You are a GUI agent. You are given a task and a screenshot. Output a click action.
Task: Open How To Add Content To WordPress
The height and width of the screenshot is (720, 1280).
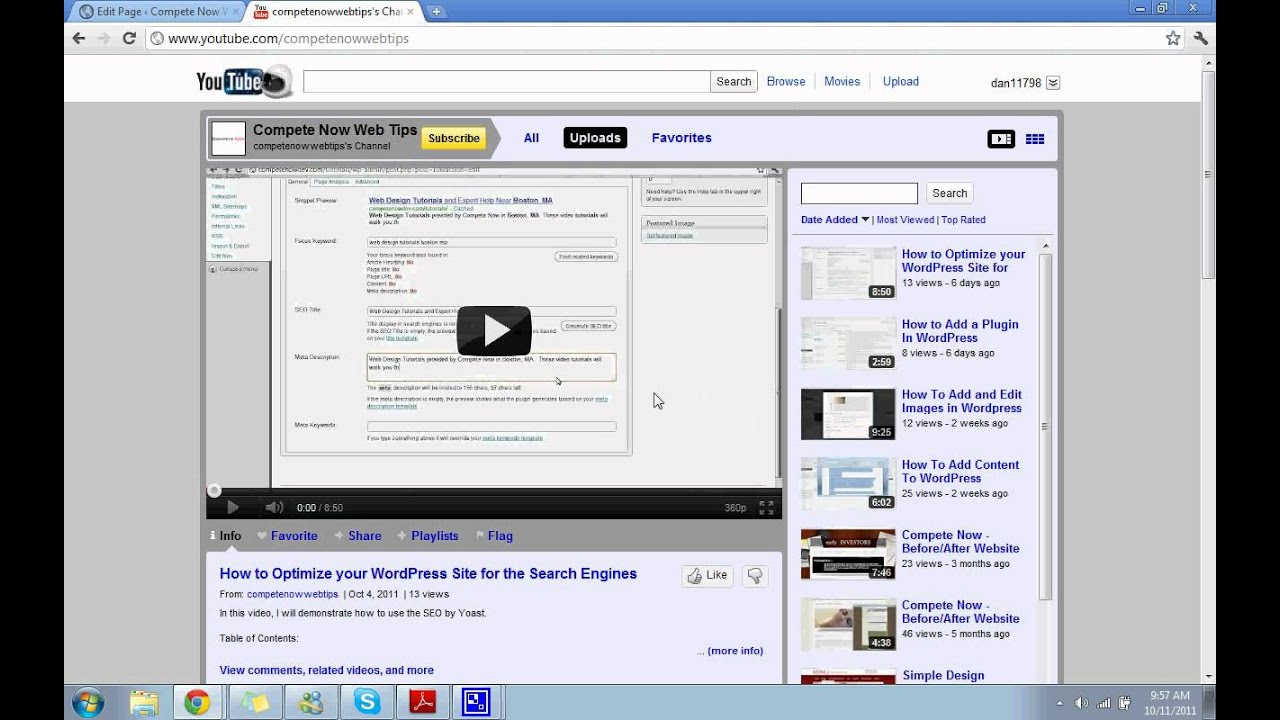point(960,471)
